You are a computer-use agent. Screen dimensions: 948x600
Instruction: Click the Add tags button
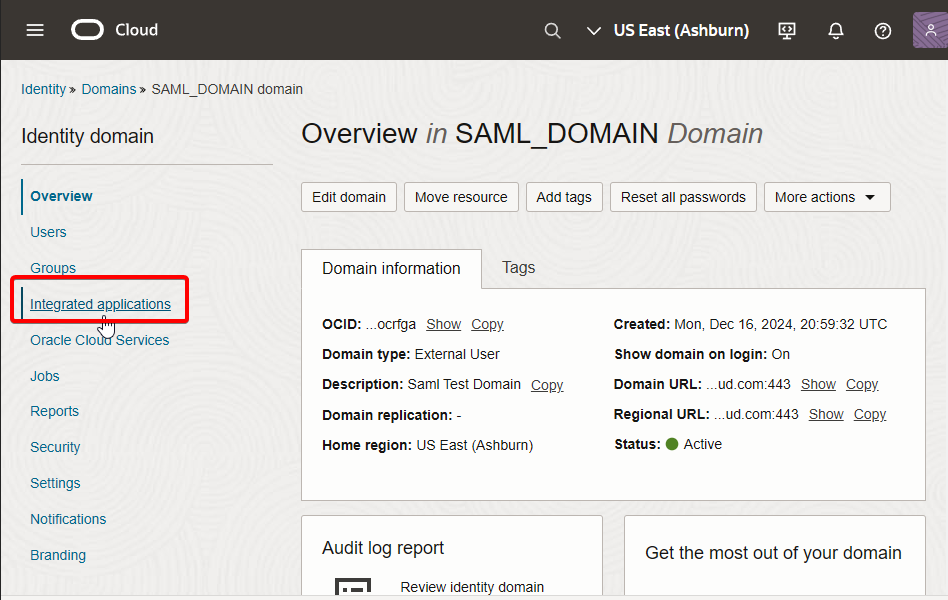click(564, 197)
